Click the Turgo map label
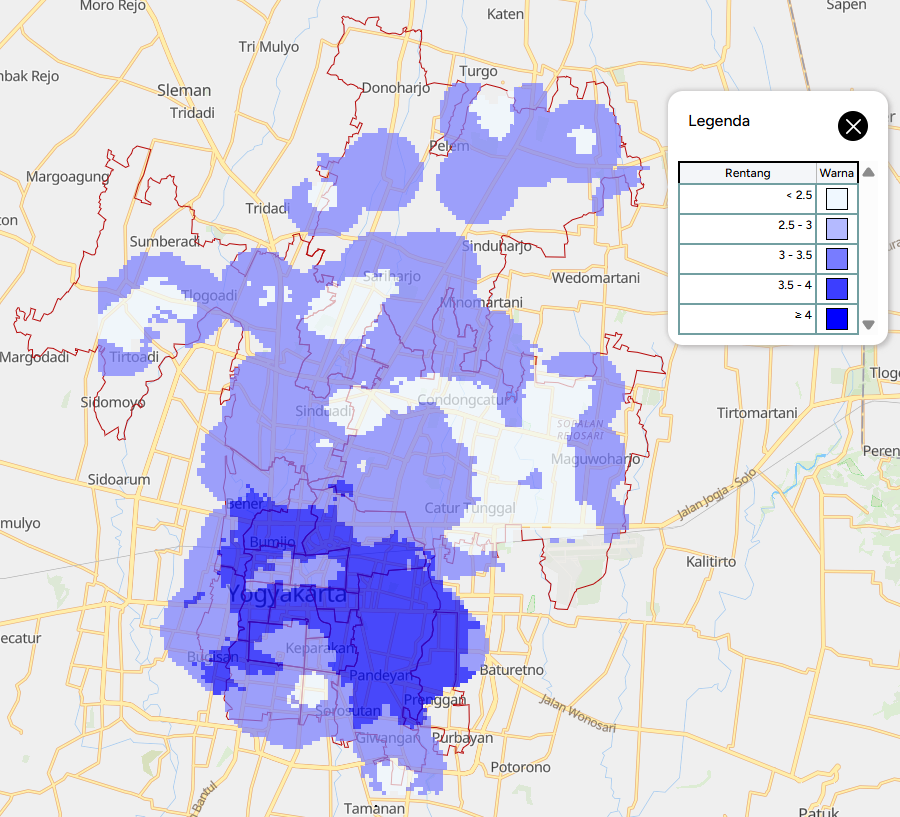 [478, 72]
